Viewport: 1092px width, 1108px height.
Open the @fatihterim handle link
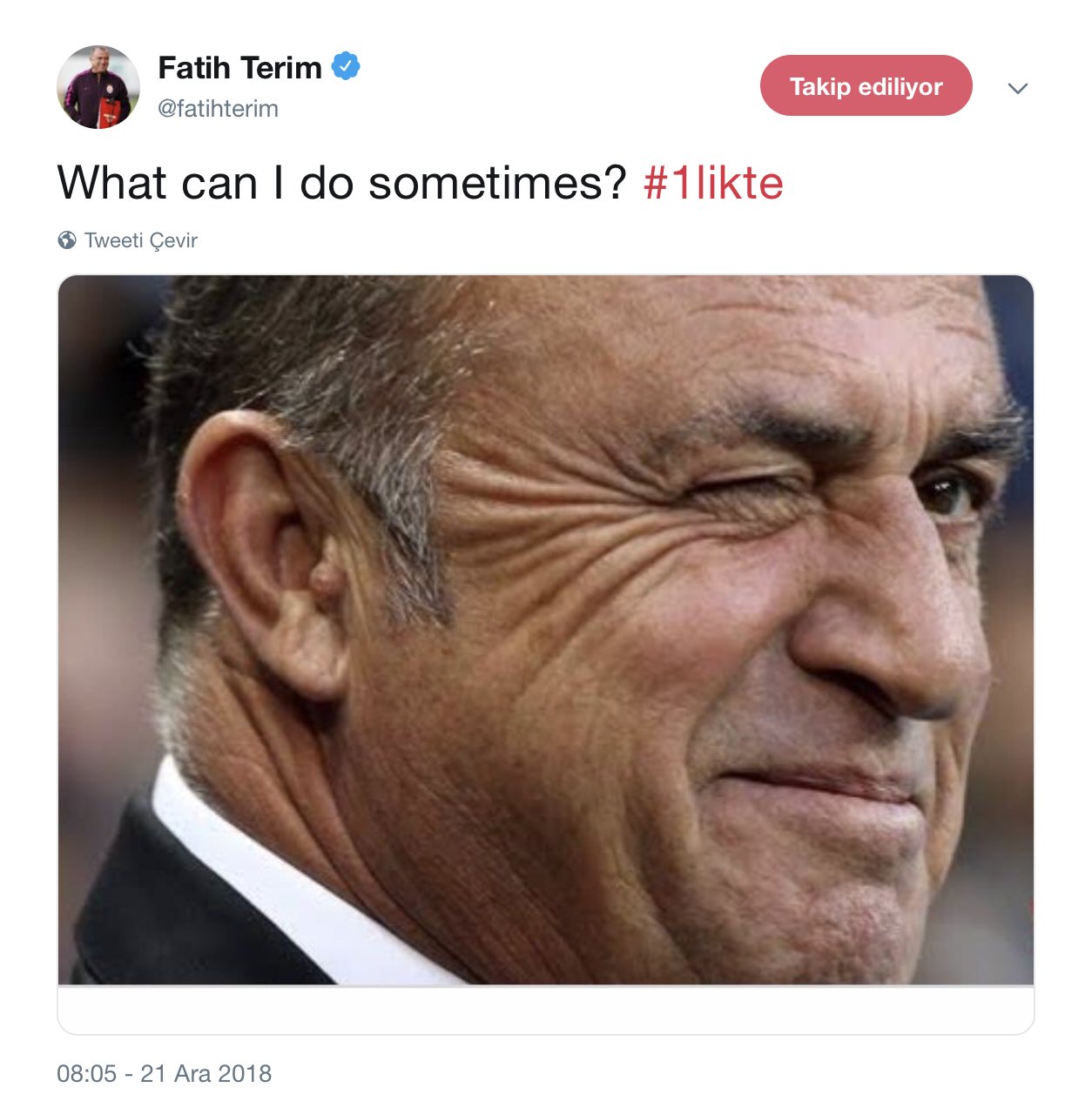[x=218, y=109]
